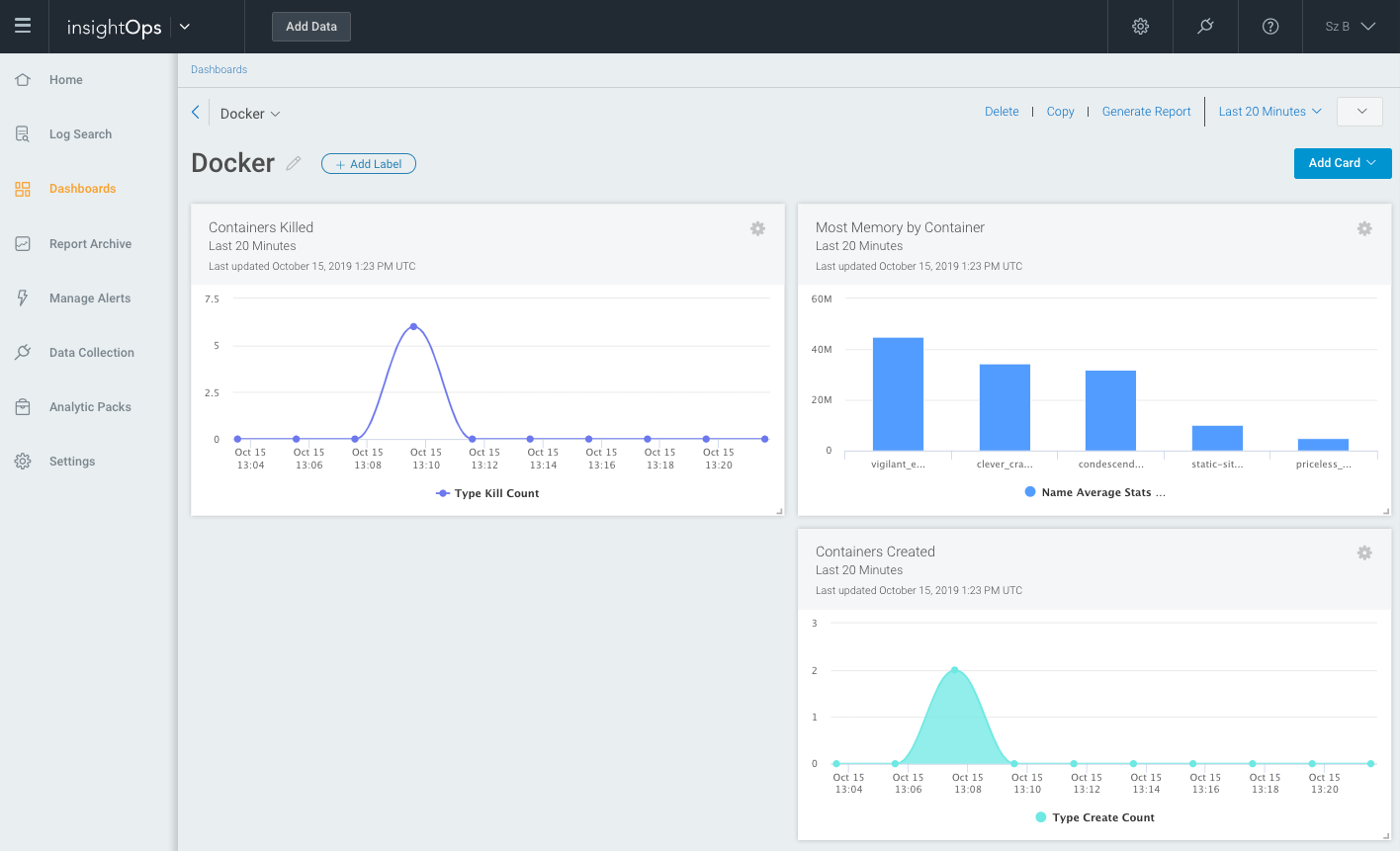Click the vigilant_e... memory bar
The width and height of the screenshot is (1400, 851).
click(898, 394)
